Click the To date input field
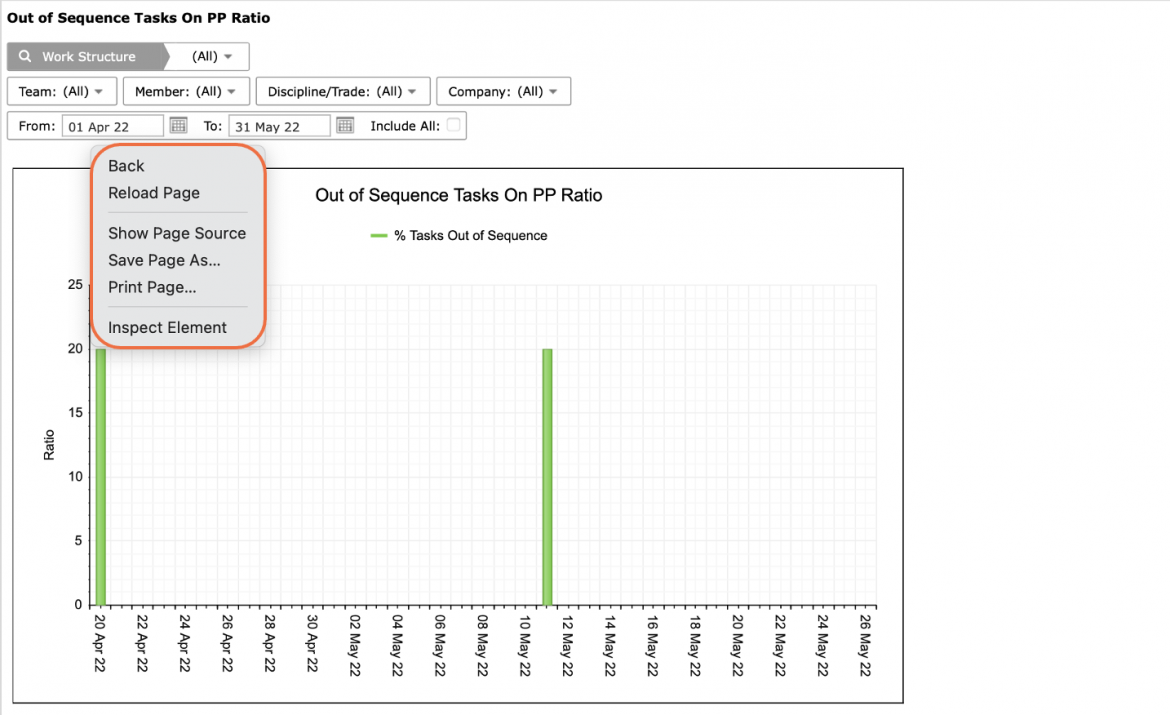Screen dimensions: 1170x715 (279, 126)
